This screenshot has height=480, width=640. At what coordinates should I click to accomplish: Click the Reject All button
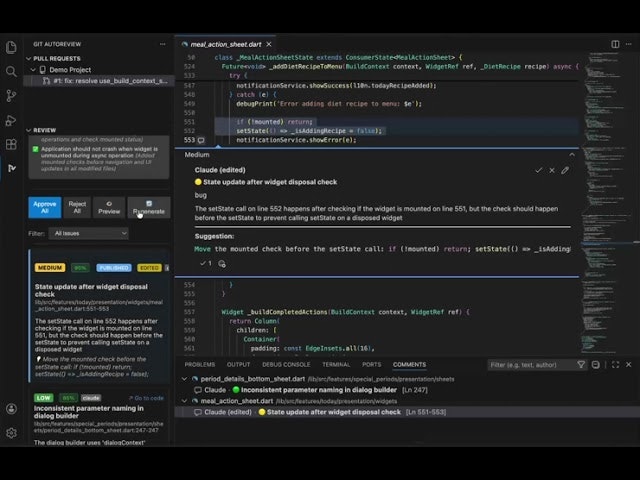tap(77, 207)
